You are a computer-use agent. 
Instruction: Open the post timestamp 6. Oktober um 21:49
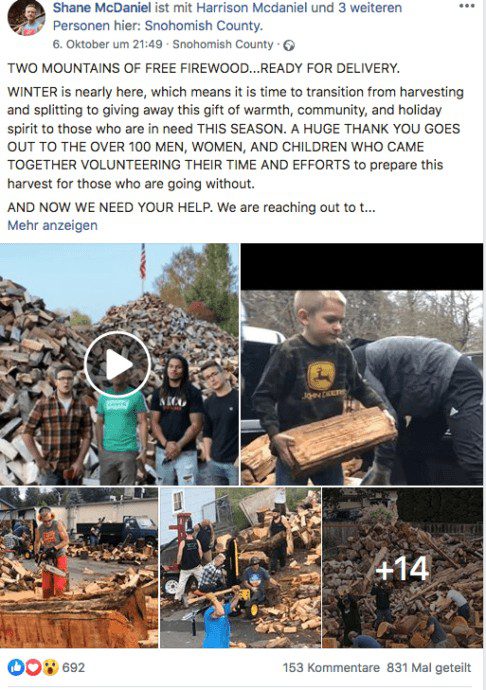pos(107,44)
